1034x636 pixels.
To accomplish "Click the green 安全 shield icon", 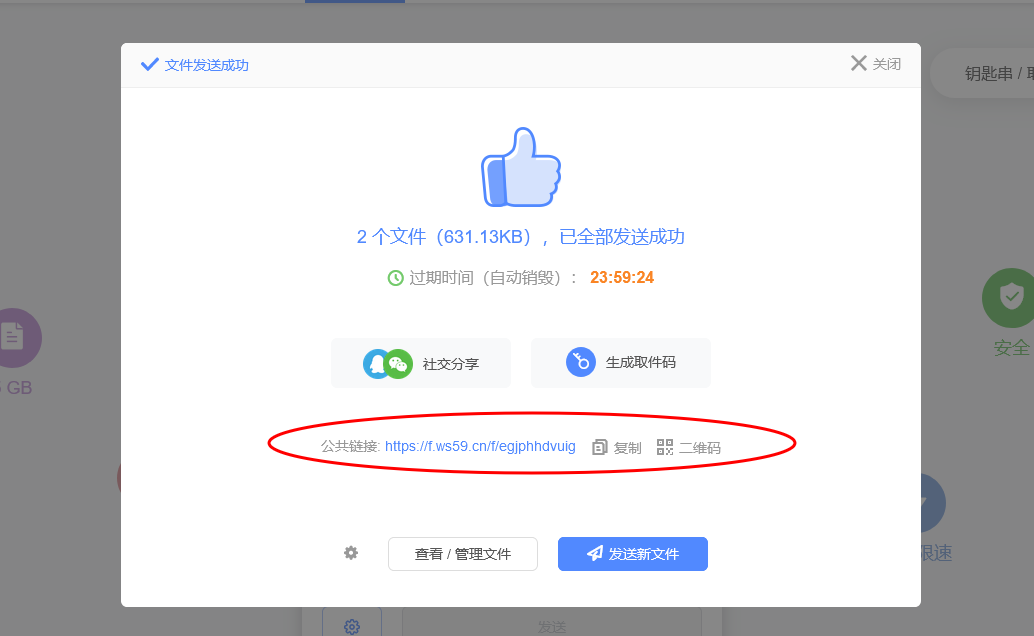I will [1010, 298].
